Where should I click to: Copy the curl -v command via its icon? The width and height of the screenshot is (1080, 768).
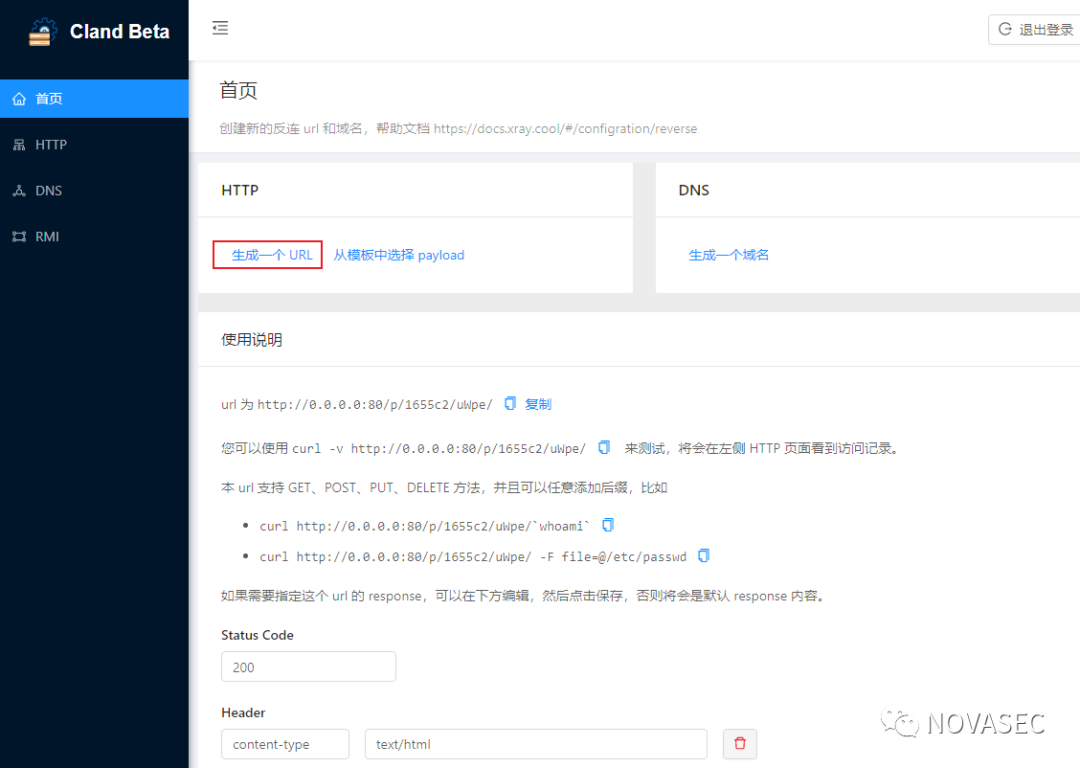[604, 448]
